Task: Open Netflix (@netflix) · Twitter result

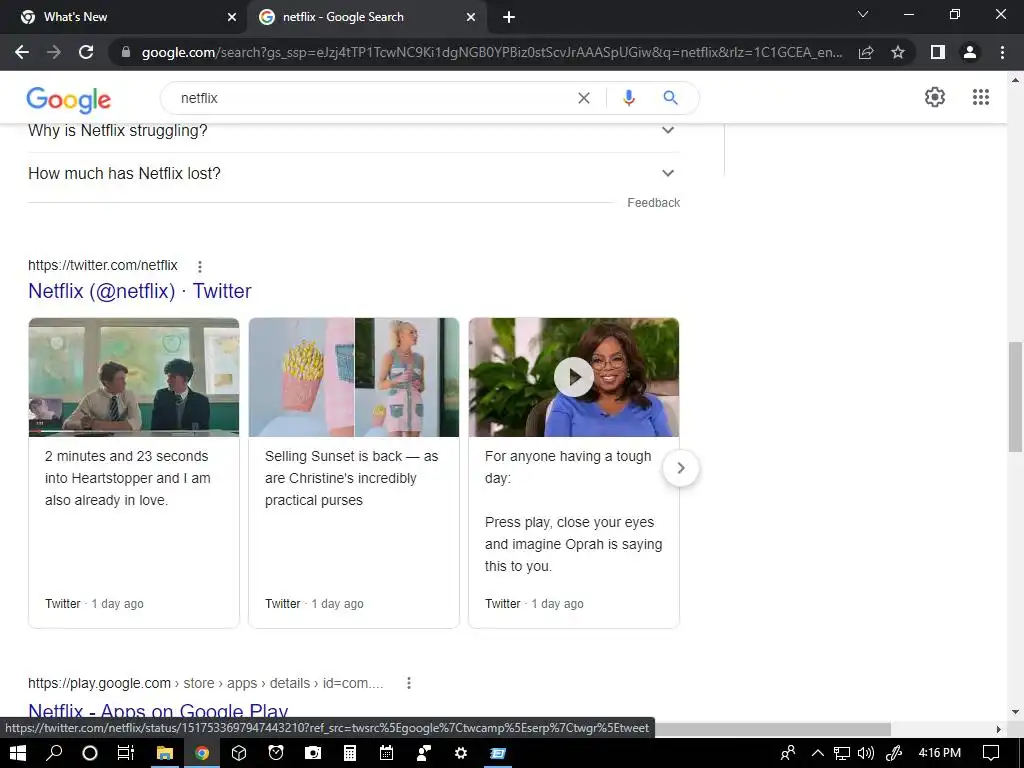Action: point(140,291)
